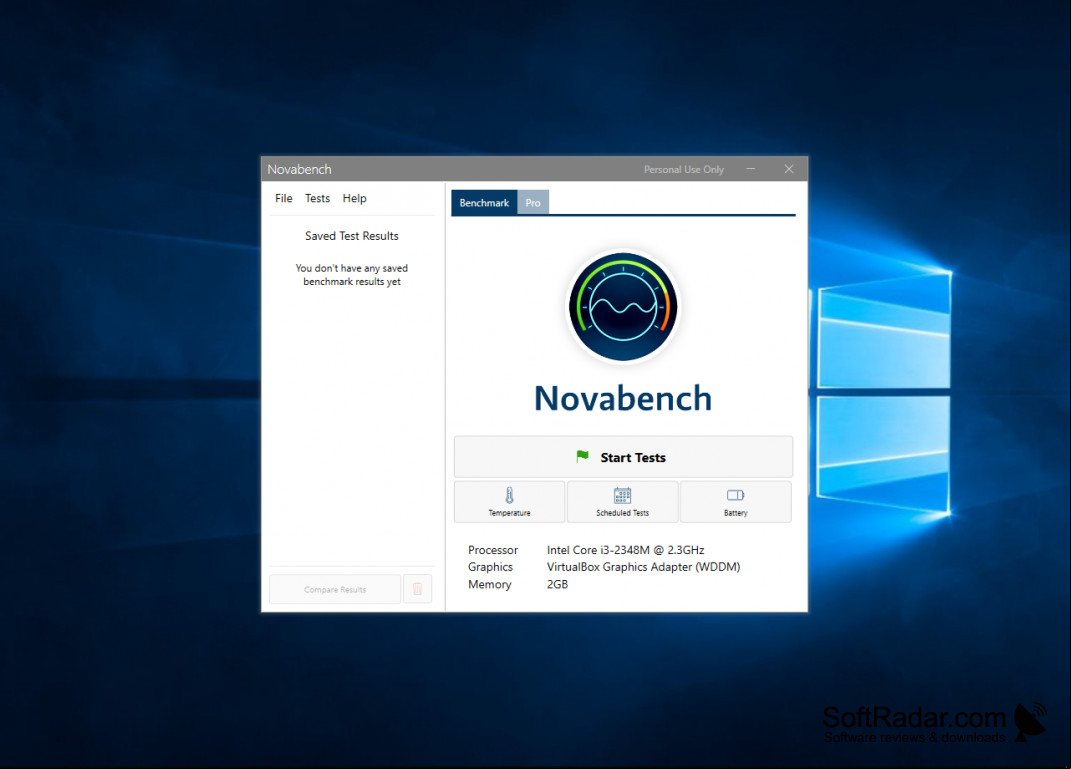This screenshot has height=769, width=1071.
Task: Open the File menu
Action: [283, 198]
